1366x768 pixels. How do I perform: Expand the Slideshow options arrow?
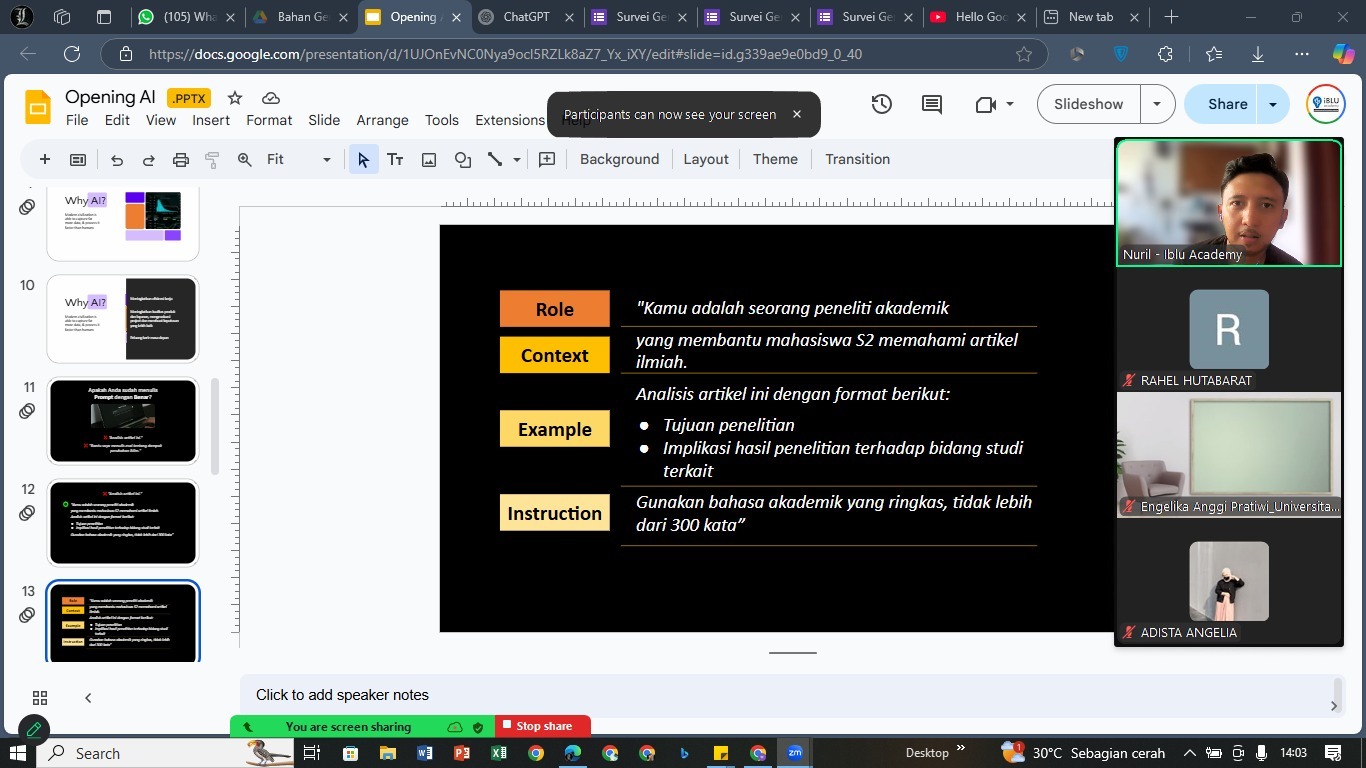pos(1157,104)
